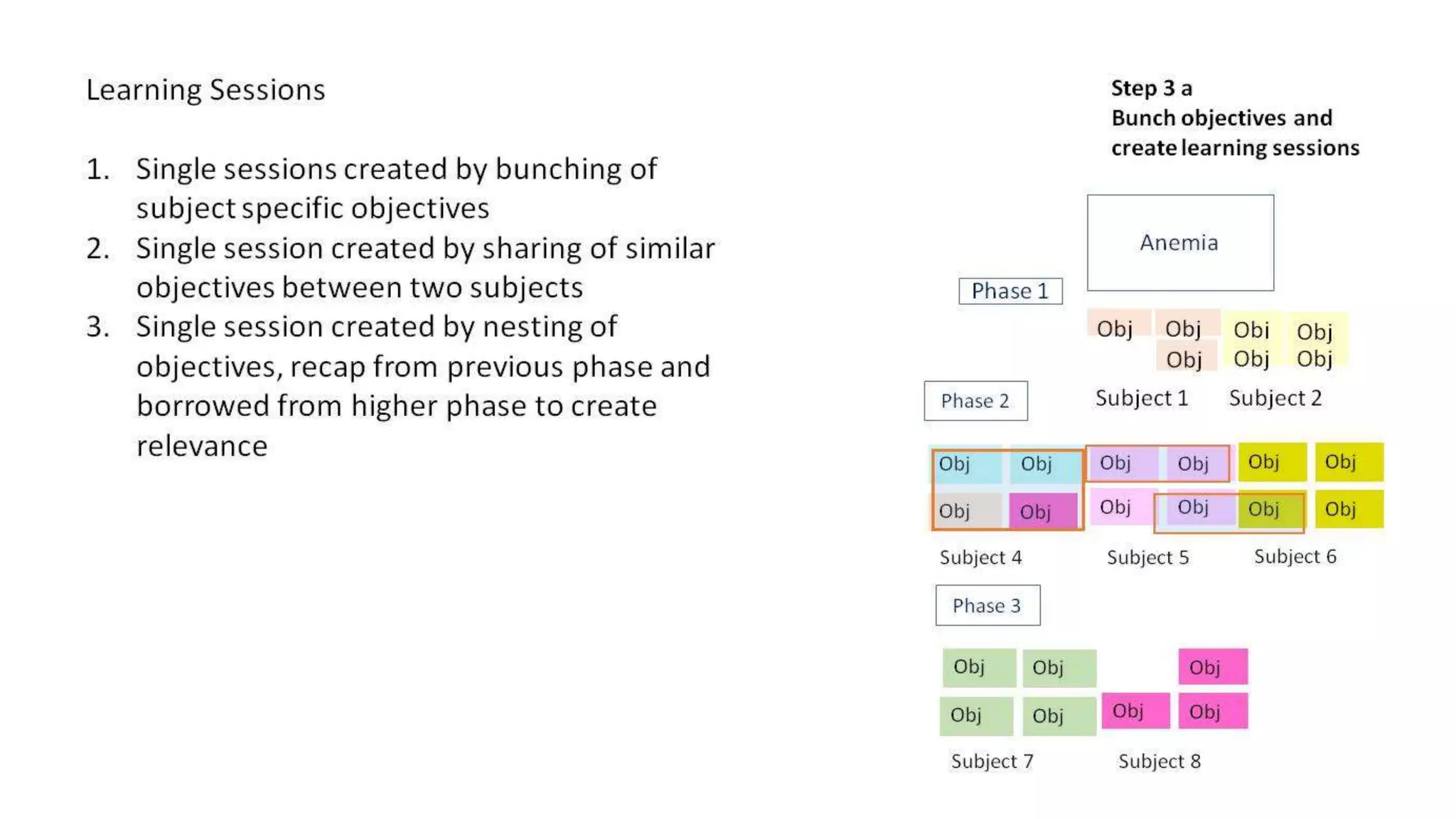Click the olive Obj inside orange outline
This screenshot has height=819, width=1456.
(1271, 509)
